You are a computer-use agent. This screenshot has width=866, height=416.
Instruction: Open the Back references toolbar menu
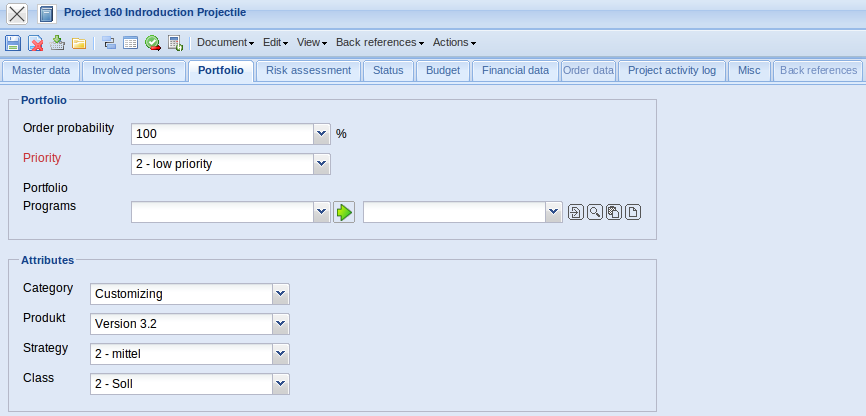[379, 43]
